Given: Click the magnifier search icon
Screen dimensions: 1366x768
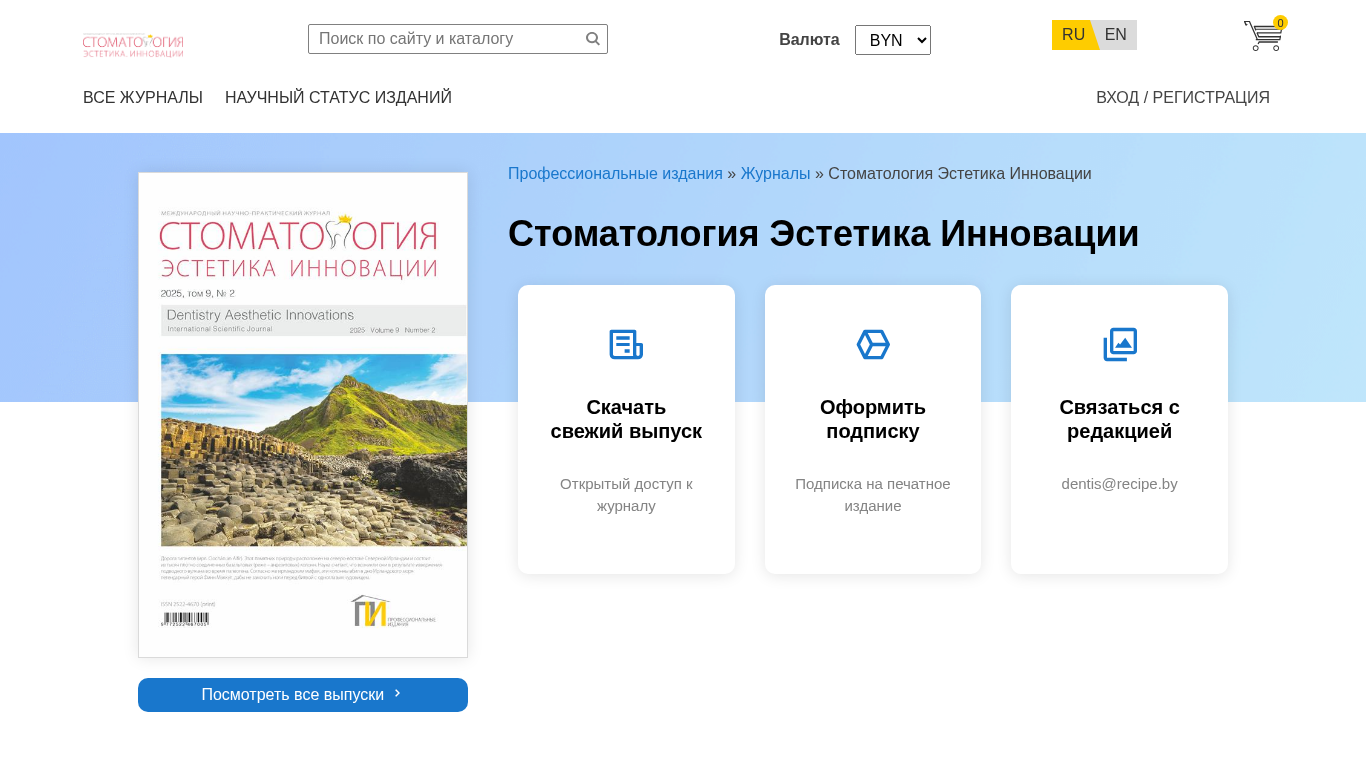Looking at the screenshot, I should tap(593, 39).
